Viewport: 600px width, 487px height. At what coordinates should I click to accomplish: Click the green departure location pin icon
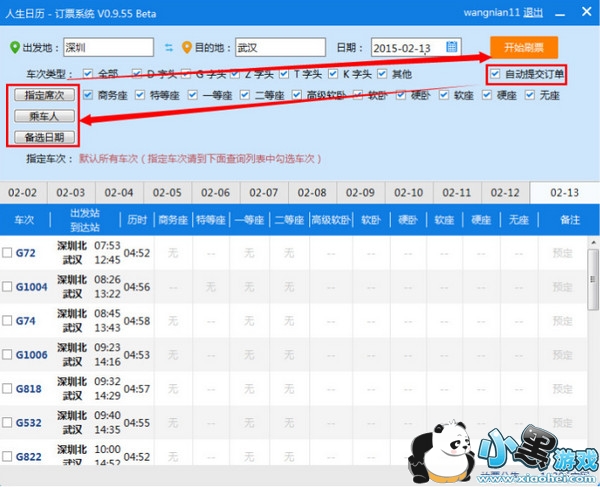click(15, 47)
